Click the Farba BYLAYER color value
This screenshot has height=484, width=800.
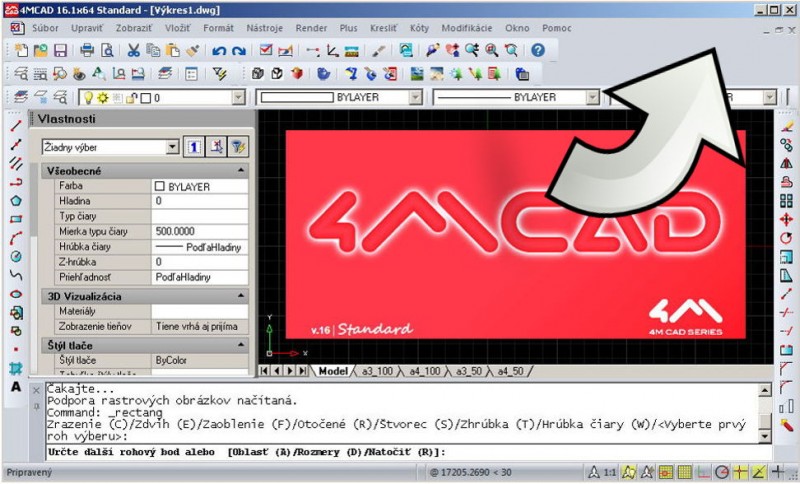199,186
